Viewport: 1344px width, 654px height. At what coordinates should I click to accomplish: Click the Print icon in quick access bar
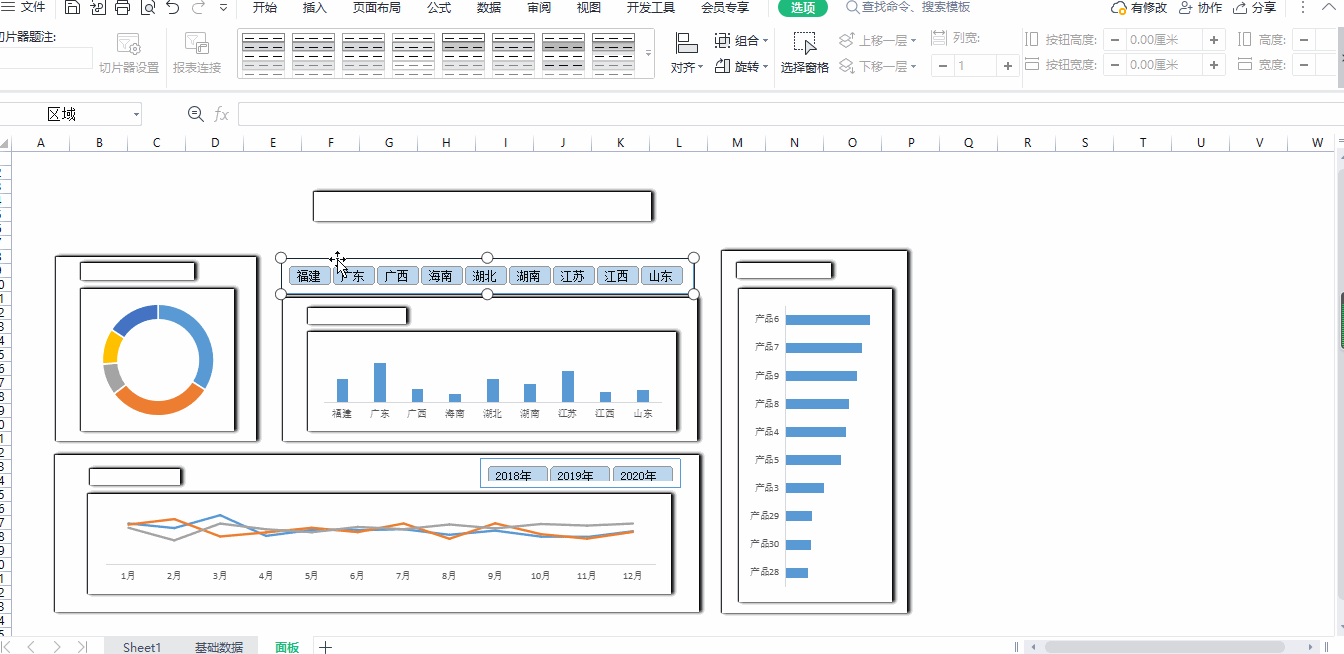point(122,8)
